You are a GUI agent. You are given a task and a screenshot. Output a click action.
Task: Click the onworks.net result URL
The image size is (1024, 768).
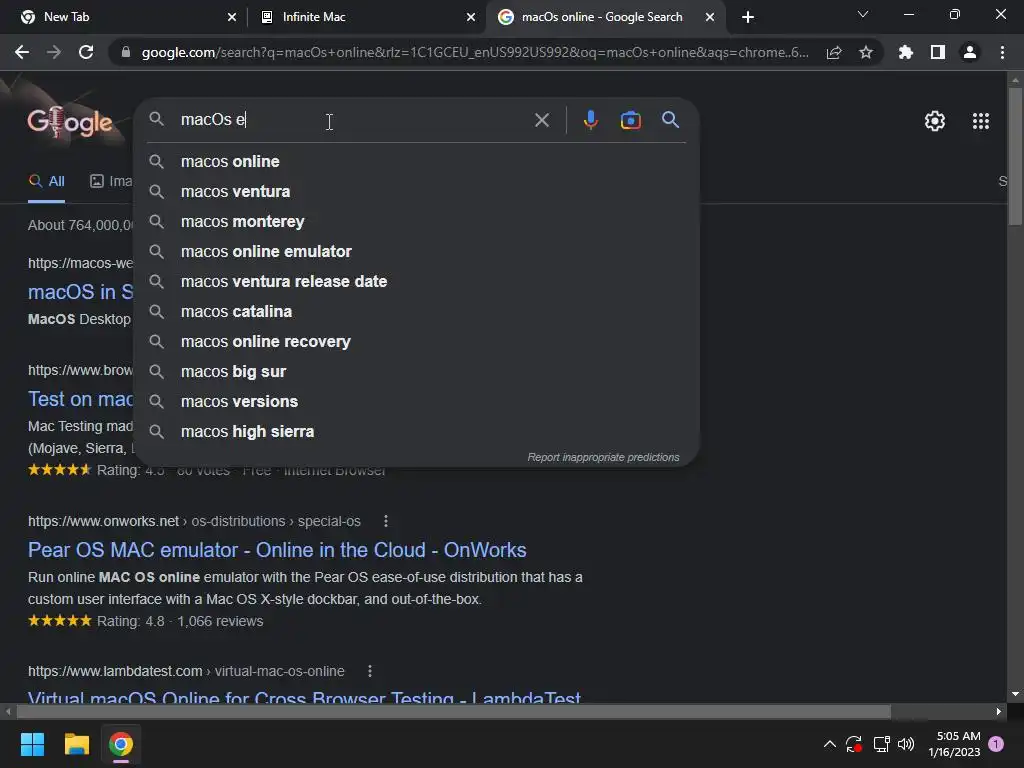pyautogui.click(x=194, y=521)
